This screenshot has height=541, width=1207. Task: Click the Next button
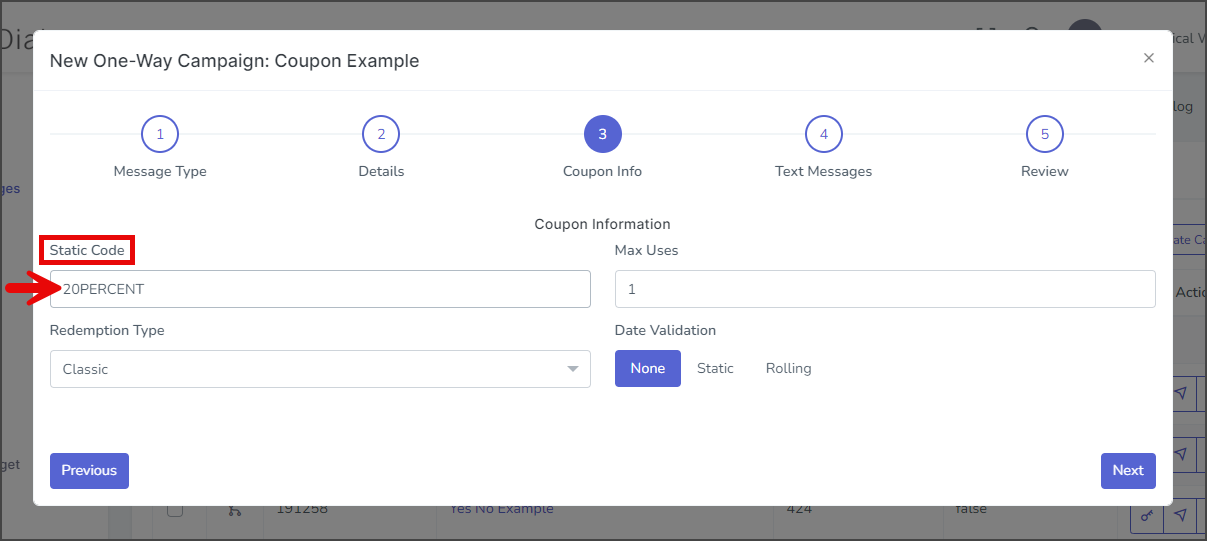(1128, 470)
